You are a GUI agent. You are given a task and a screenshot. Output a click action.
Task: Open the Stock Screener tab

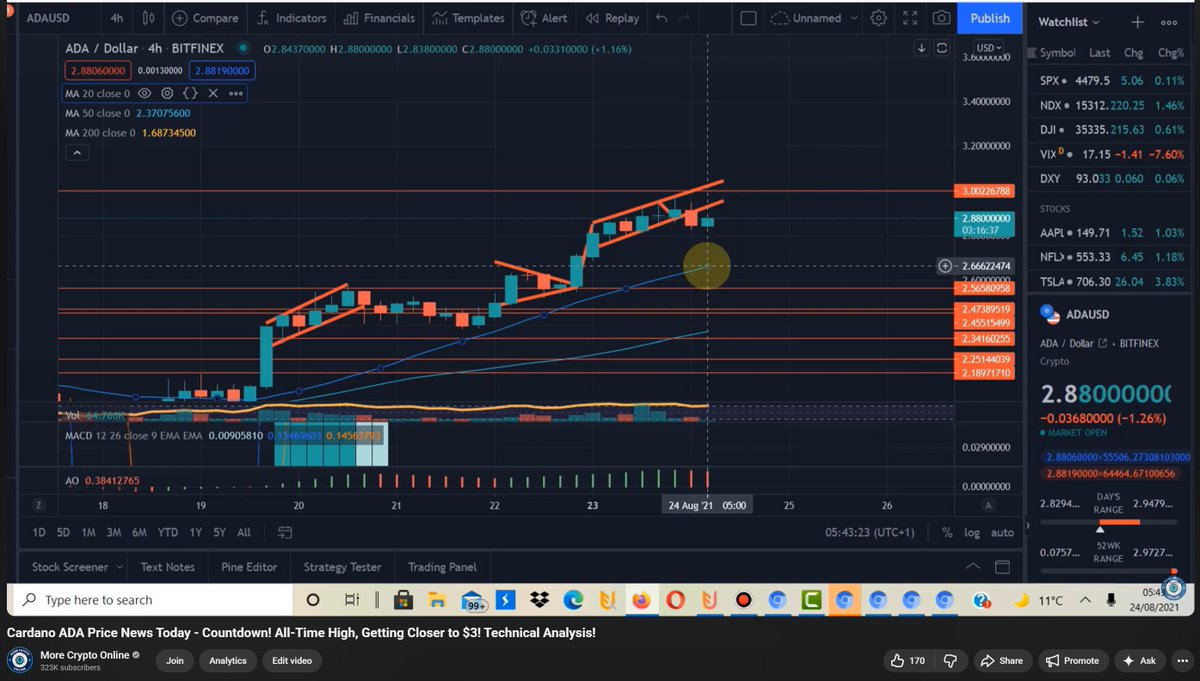point(69,567)
